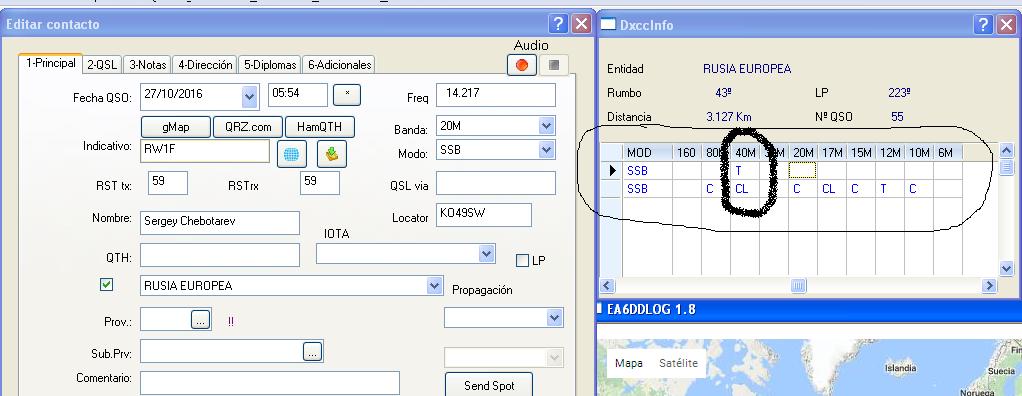Click the 6M column header in DxccInfo
The height and width of the screenshot is (396, 1022).
pyautogui.click(x=947, y=152)
